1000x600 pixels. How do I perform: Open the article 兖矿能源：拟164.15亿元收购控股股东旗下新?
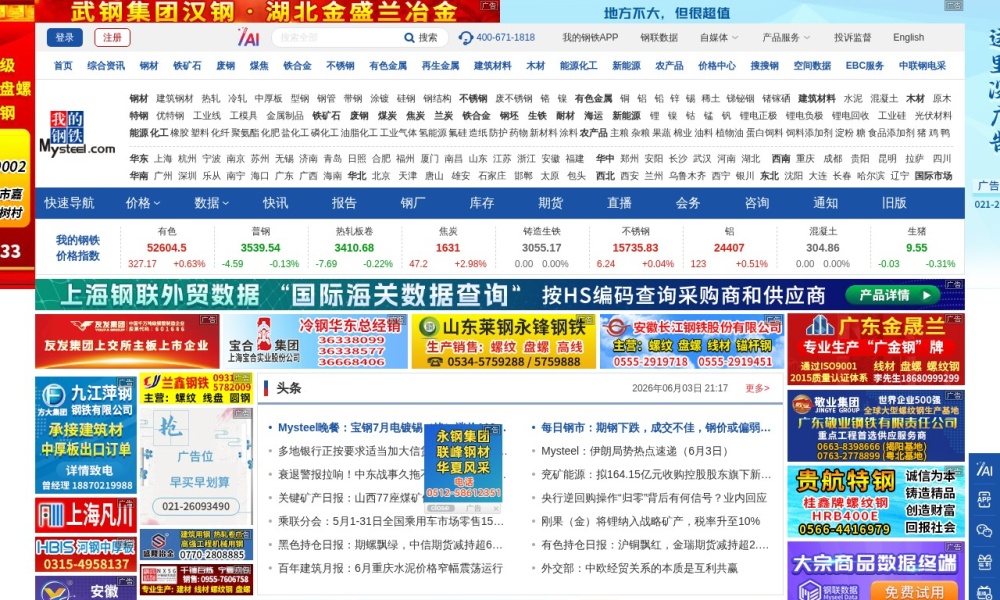pos(656,474)
